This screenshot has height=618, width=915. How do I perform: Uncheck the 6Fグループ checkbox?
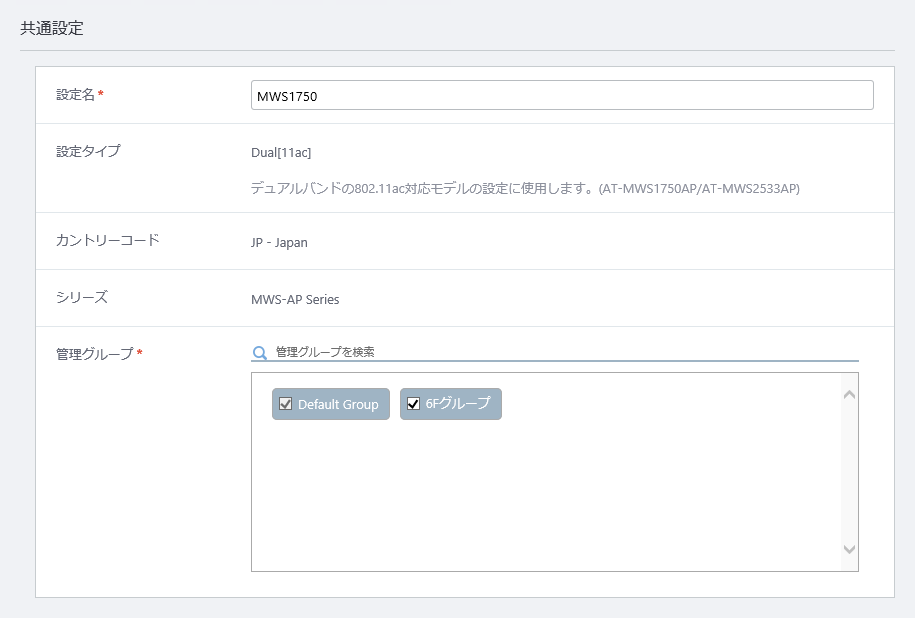click(x=413, y=404)
